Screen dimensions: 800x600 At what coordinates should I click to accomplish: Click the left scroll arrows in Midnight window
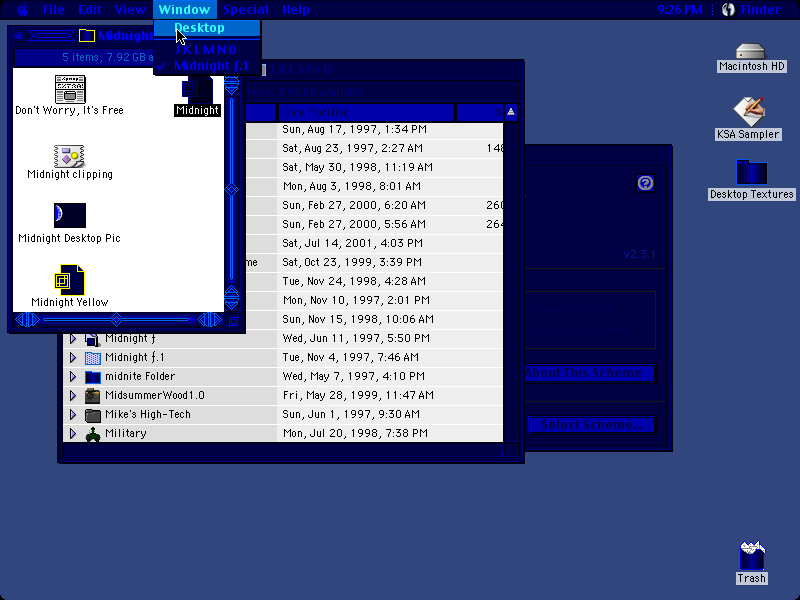(x=28, y=320)
